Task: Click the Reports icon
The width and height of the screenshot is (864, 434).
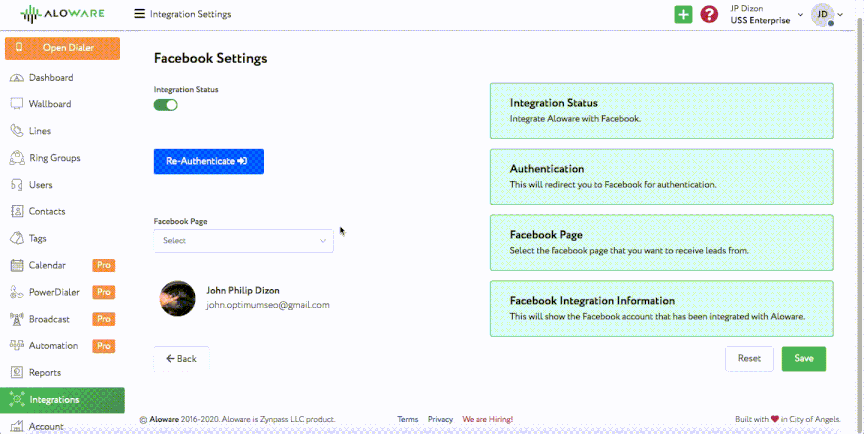Action: pos(17,373)
